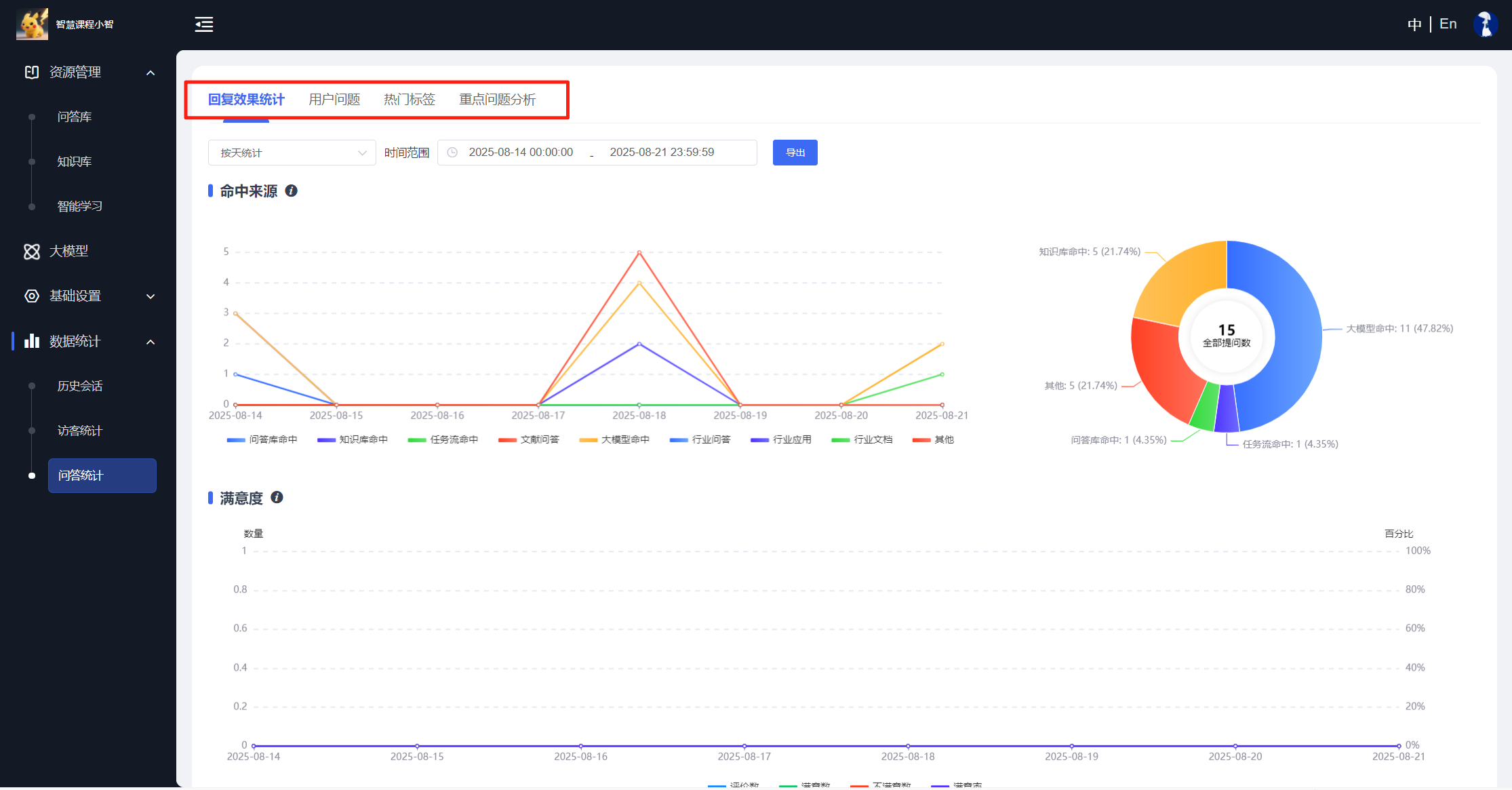Switch to the 回复效果统计 tab
Viewport: 1512px width, 790px height.
point(246,100)
